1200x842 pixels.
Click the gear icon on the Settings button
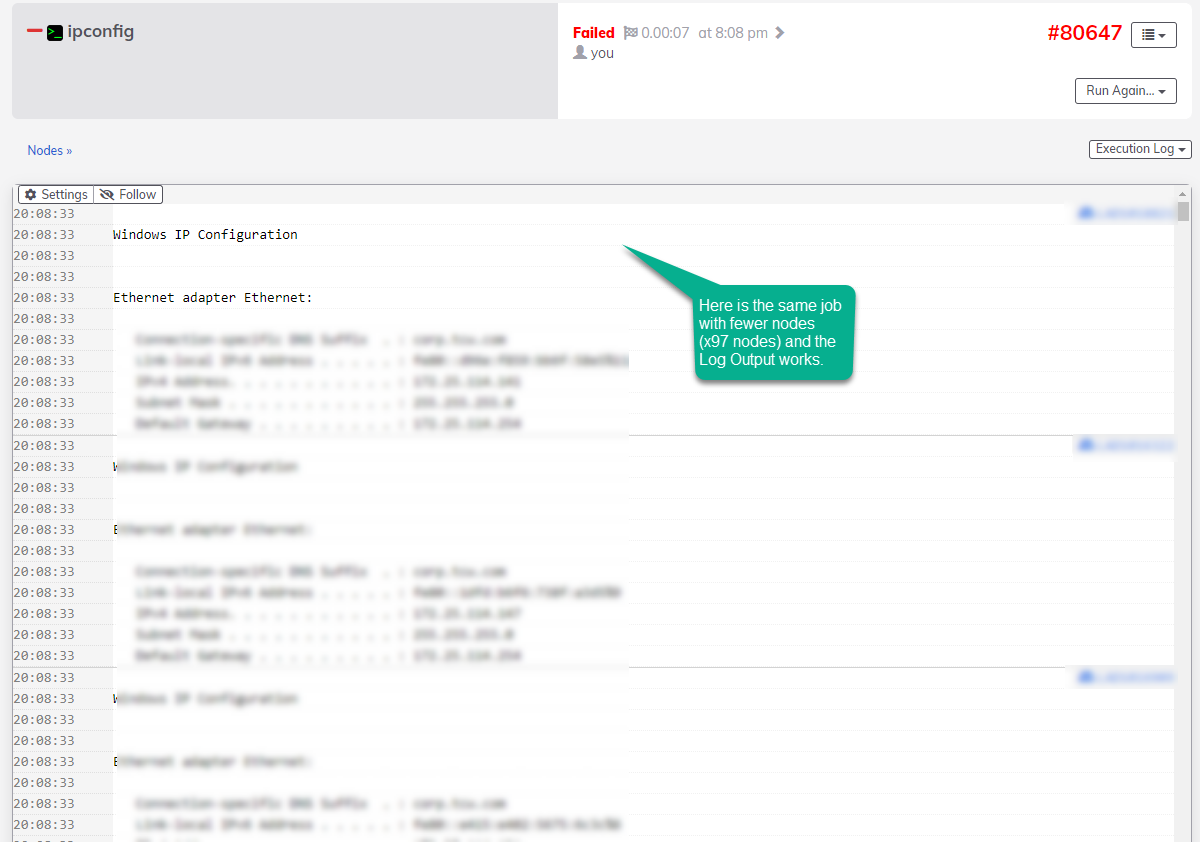29,194
